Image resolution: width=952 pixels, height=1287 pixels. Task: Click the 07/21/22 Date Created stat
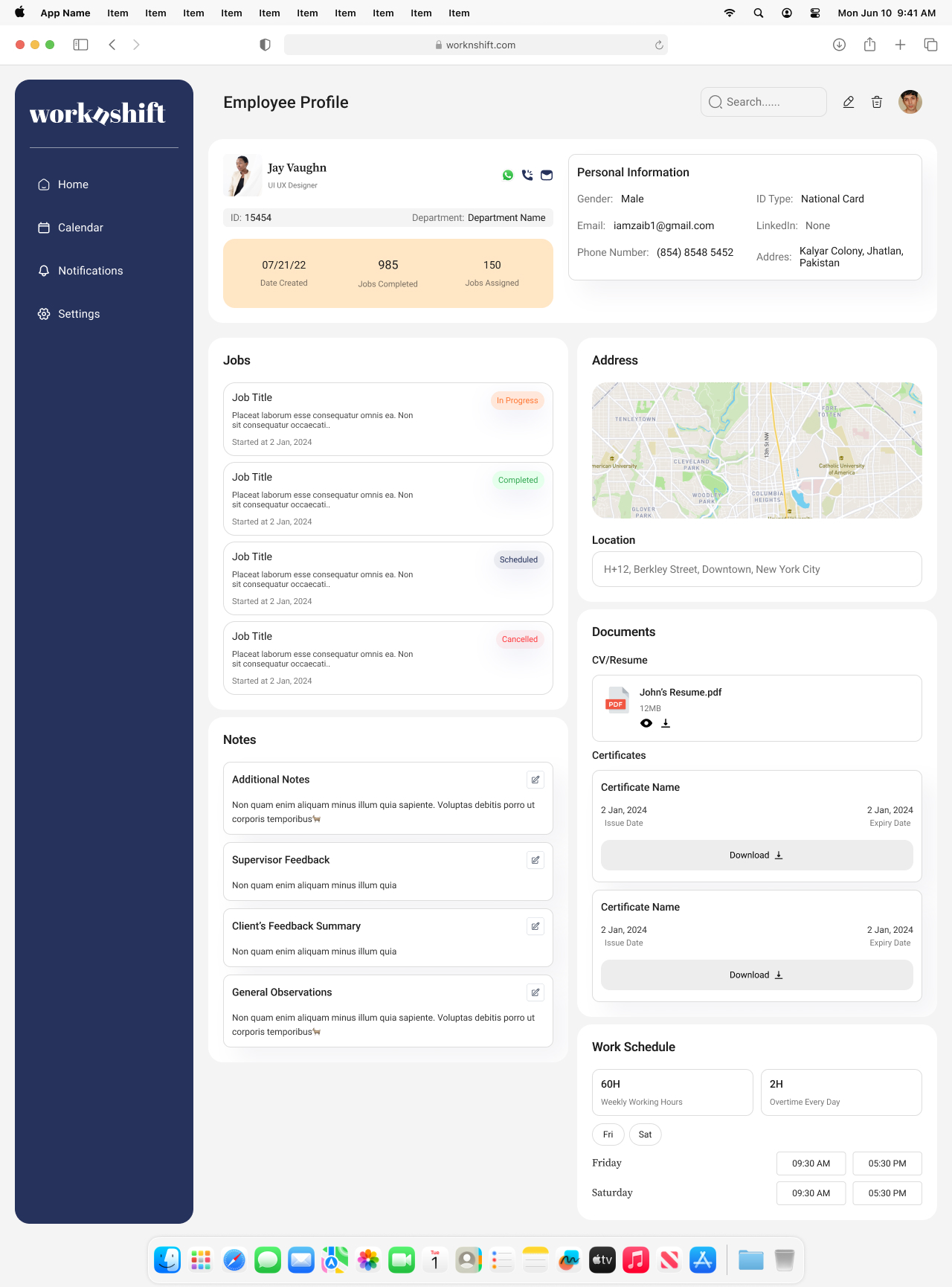[284, 273]
